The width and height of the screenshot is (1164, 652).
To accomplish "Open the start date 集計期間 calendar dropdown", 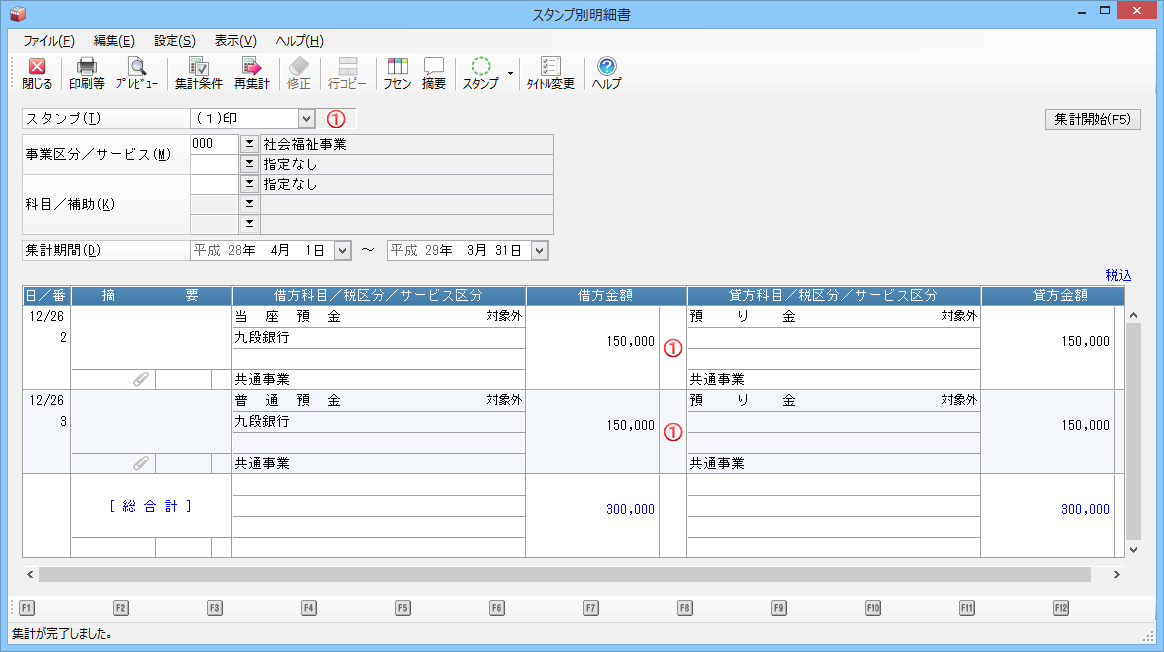I will pos(342,251).
